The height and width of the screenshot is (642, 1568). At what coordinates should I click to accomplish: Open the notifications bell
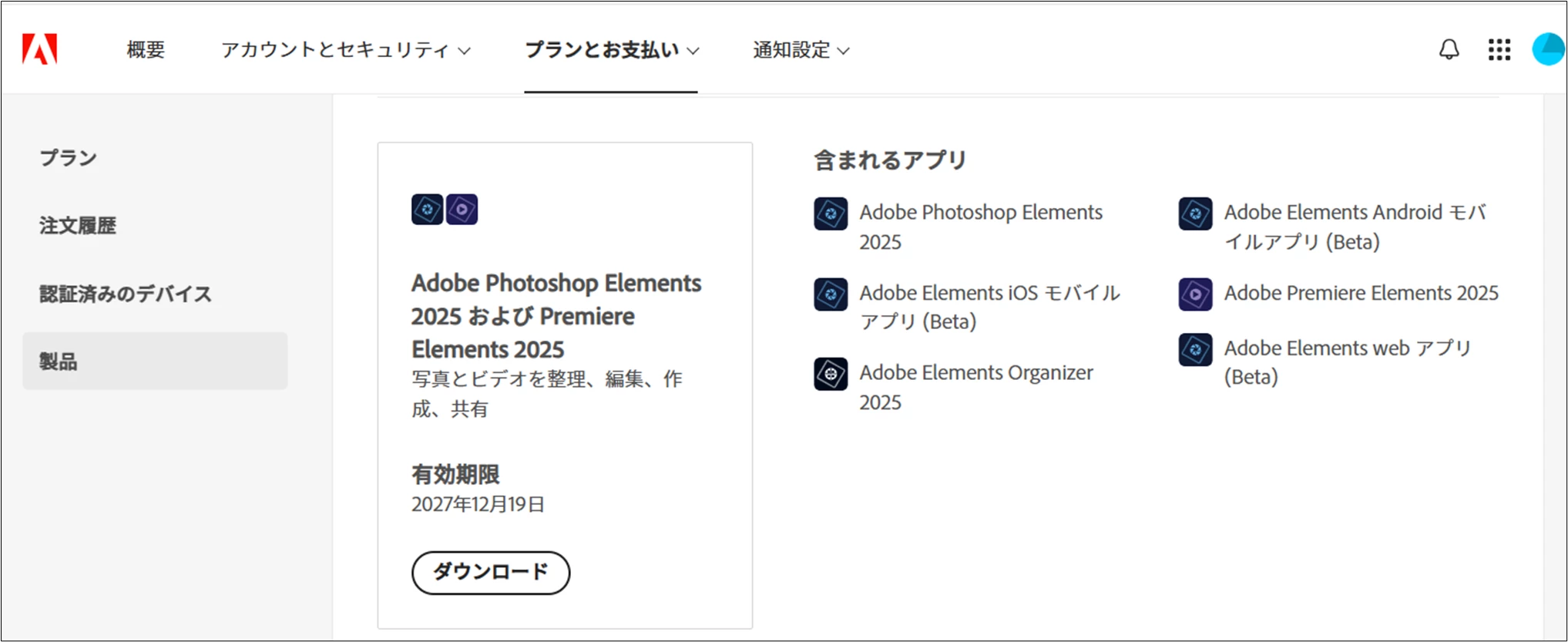(1449, 50)
